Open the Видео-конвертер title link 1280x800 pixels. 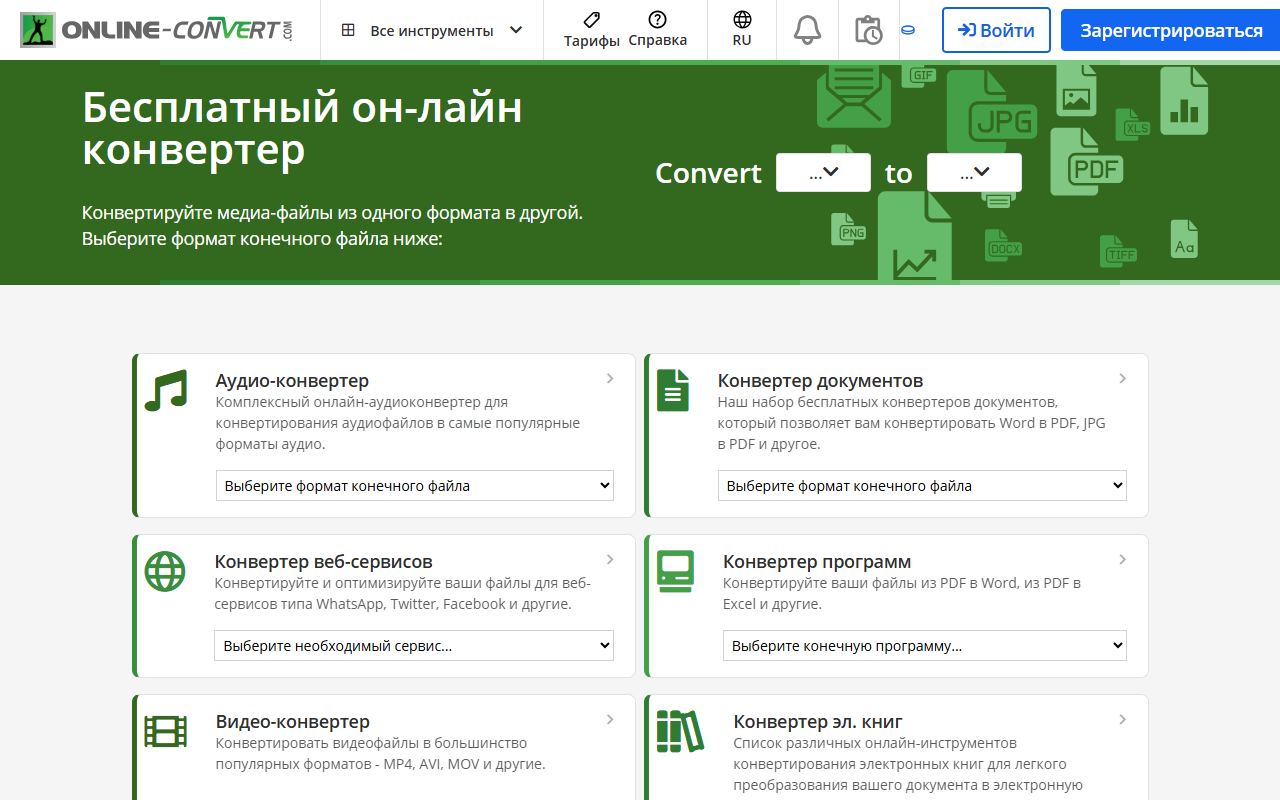click(293, 721)
